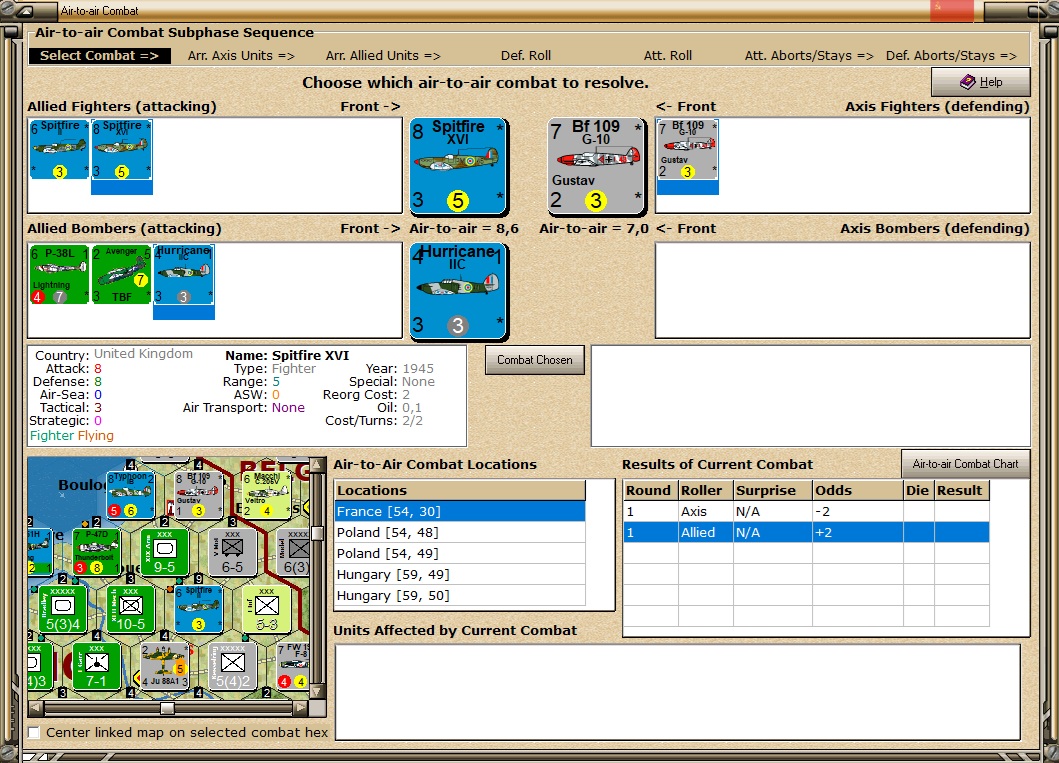Image resolution: width=1059 pixels, height=763 pixels.
Task: Click the Spitfire unit on the map
Action: pos(199,609)
